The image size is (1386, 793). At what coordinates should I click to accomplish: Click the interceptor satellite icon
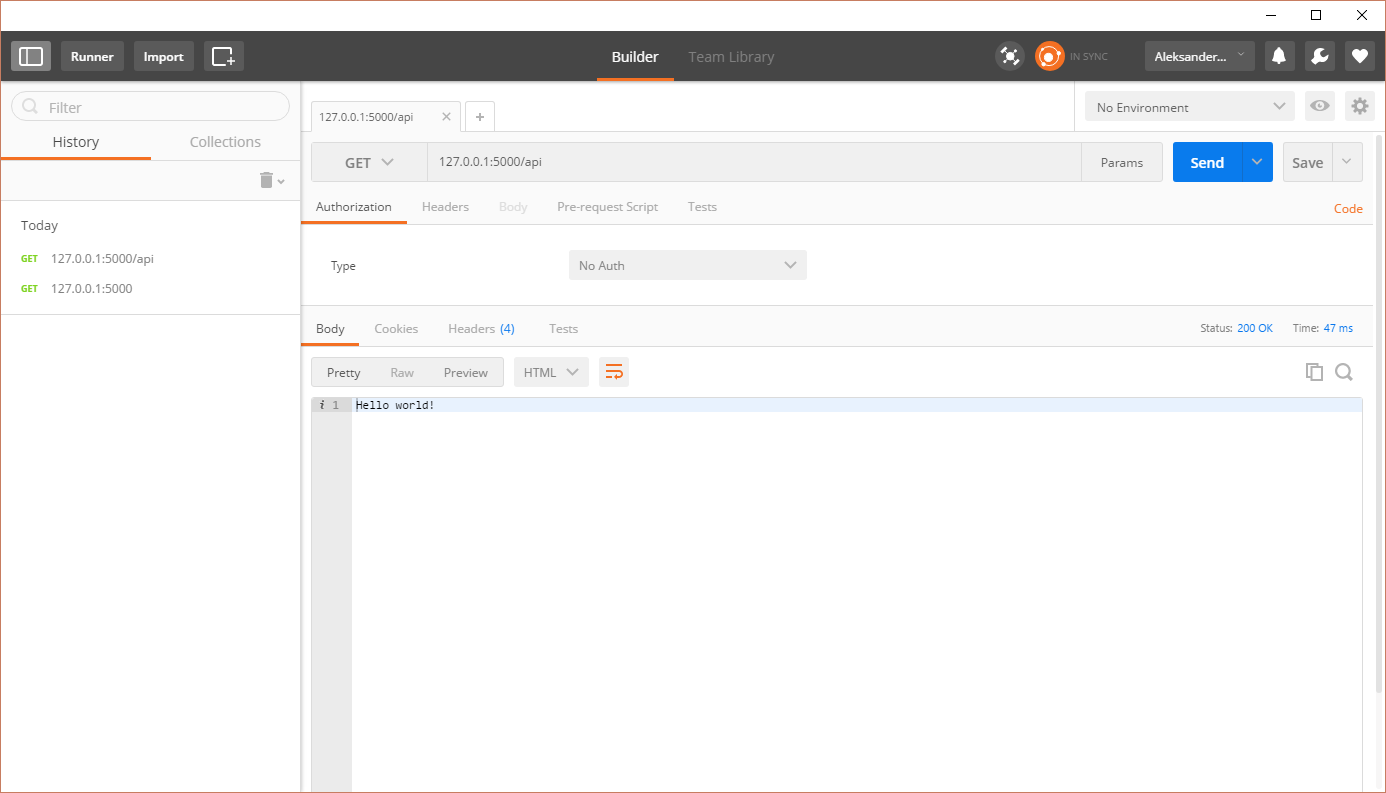[x=1010, y=56]
